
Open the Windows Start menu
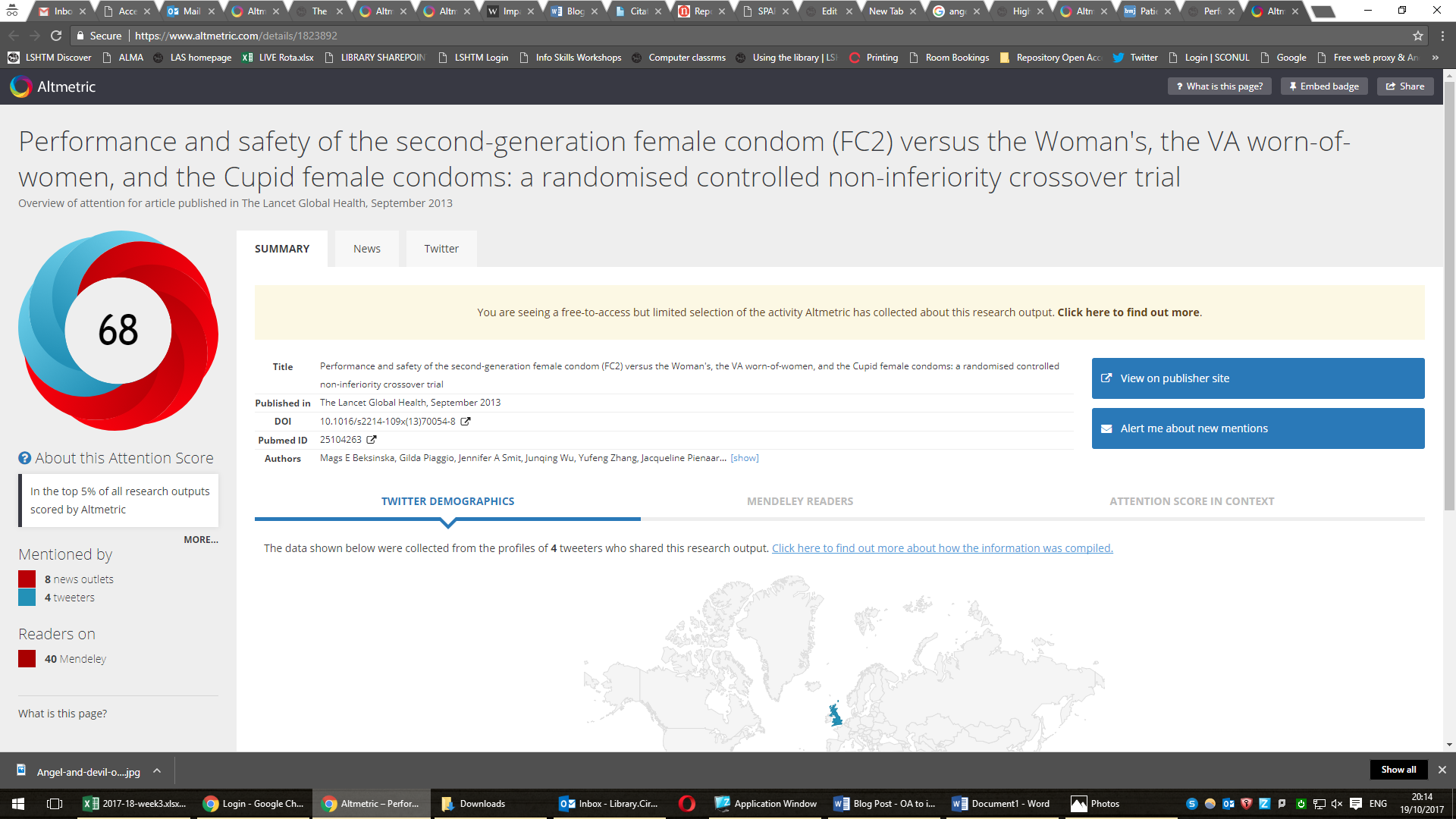click(18, 804)
